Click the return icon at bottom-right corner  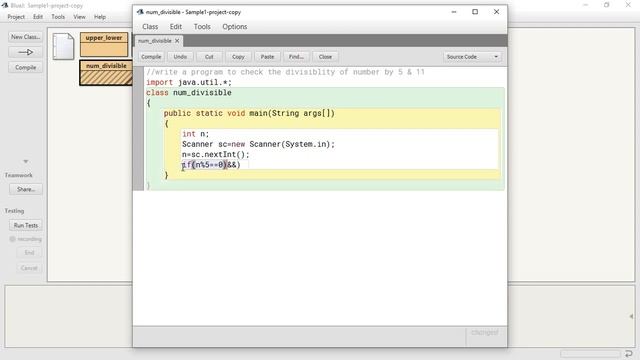[x=629, y=353]
